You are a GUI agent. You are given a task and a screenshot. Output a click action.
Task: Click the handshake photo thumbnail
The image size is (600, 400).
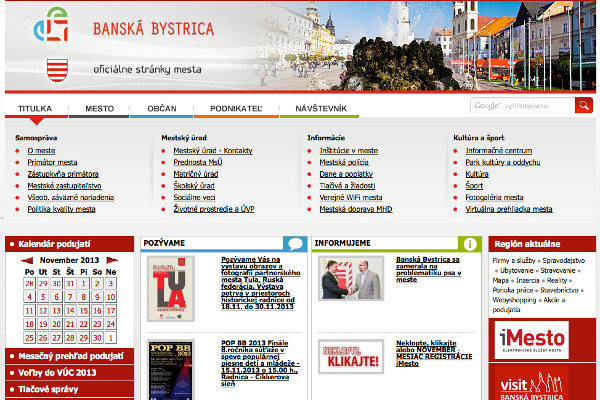(351, 278)
